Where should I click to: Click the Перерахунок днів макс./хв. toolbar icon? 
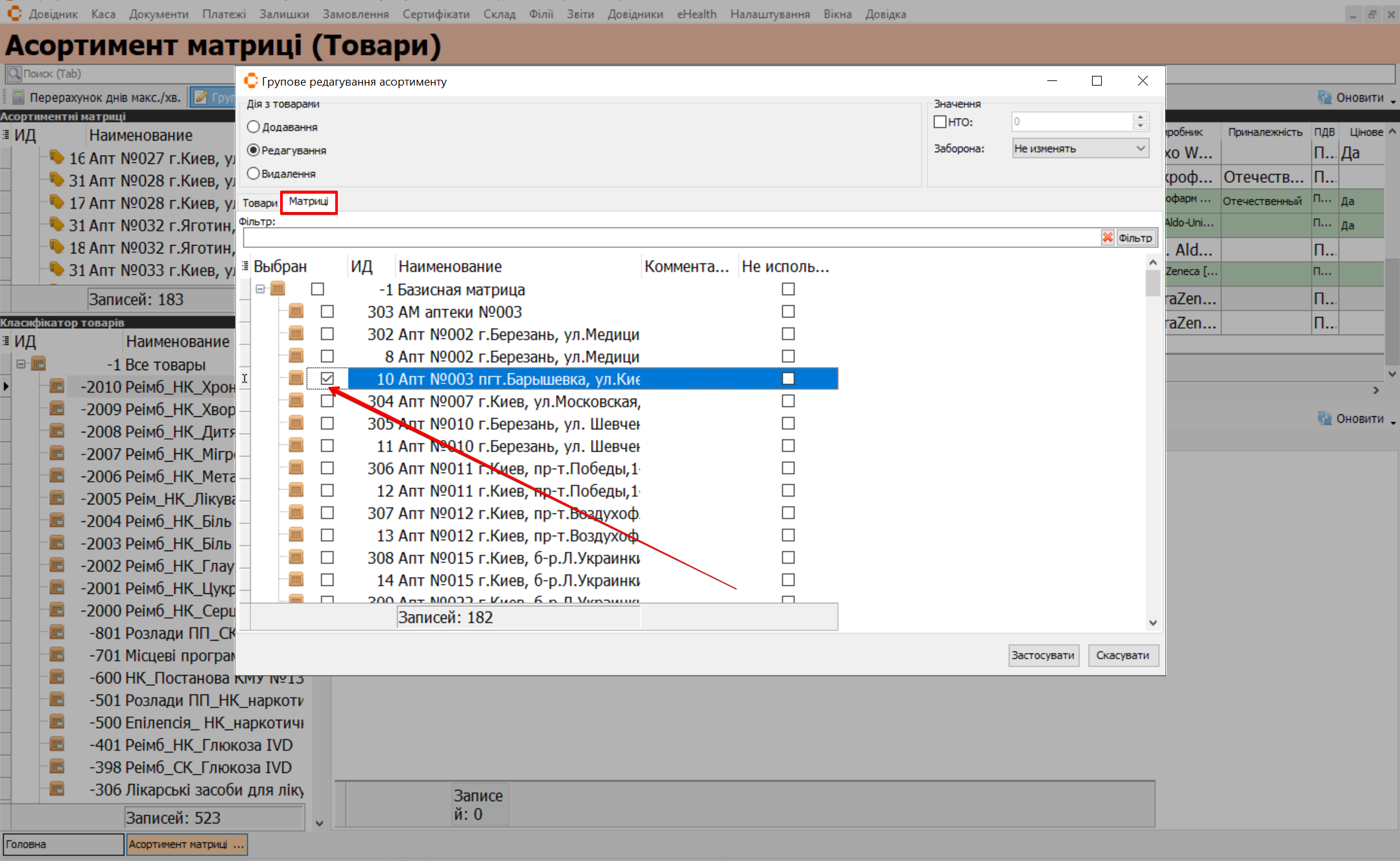click(19, 98)
